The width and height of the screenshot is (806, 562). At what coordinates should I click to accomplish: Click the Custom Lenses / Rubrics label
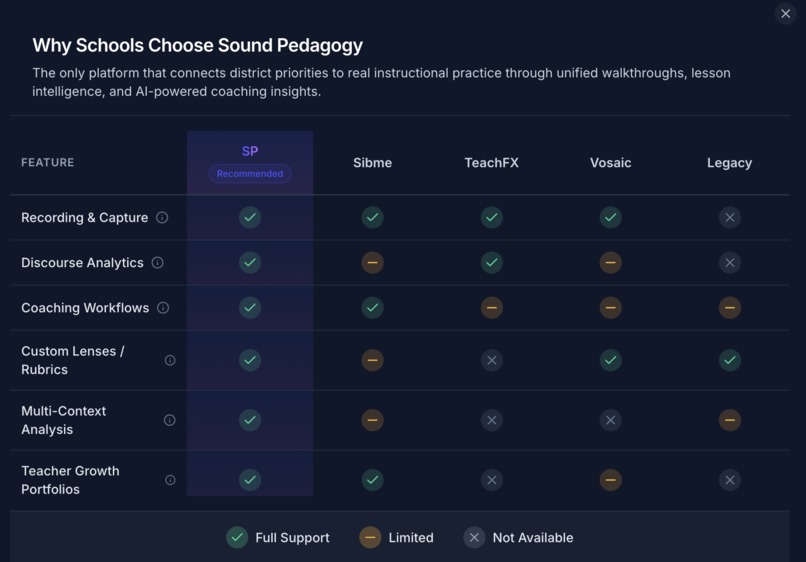72,360
